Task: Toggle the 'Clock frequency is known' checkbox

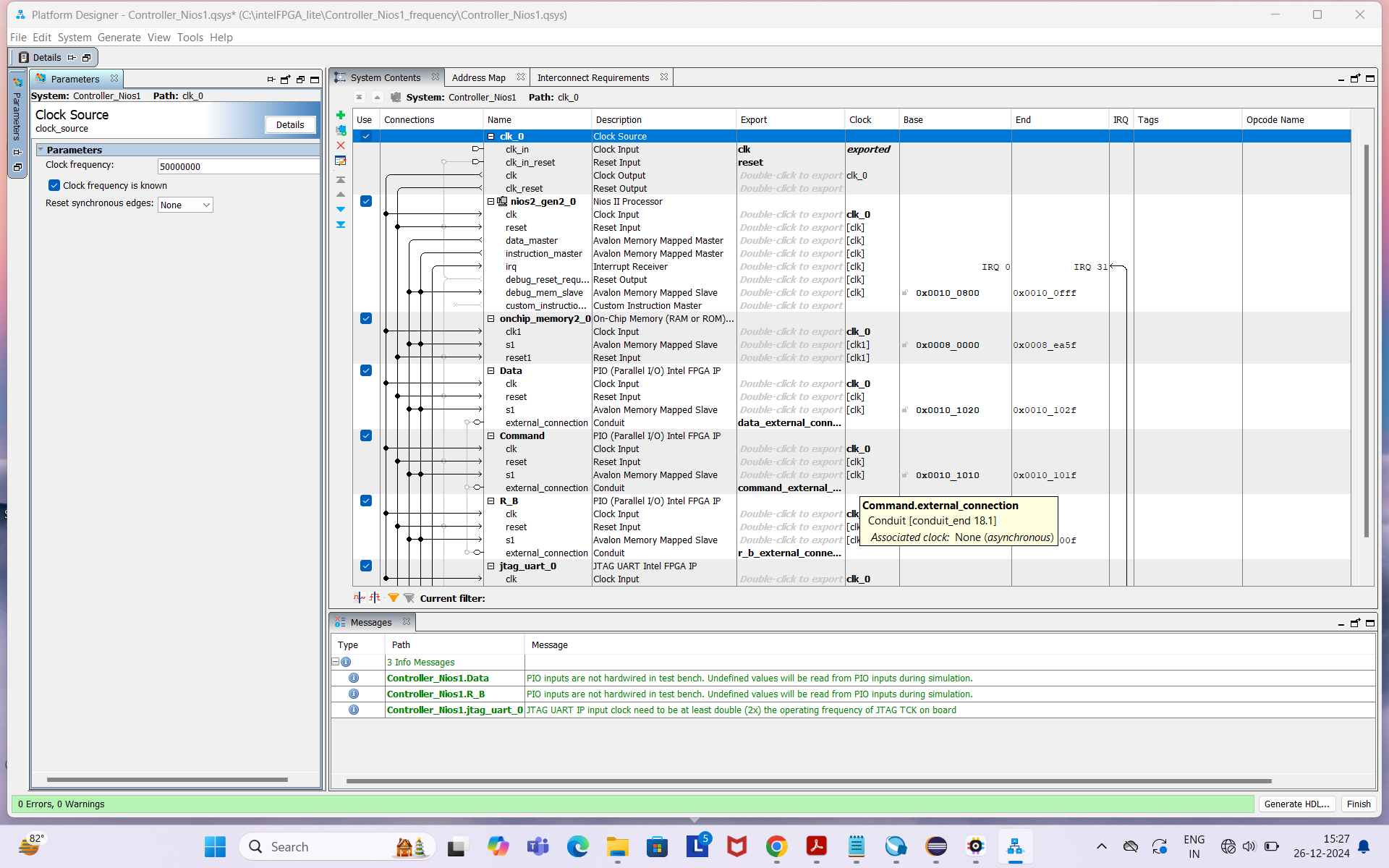Action: [54, 185]
